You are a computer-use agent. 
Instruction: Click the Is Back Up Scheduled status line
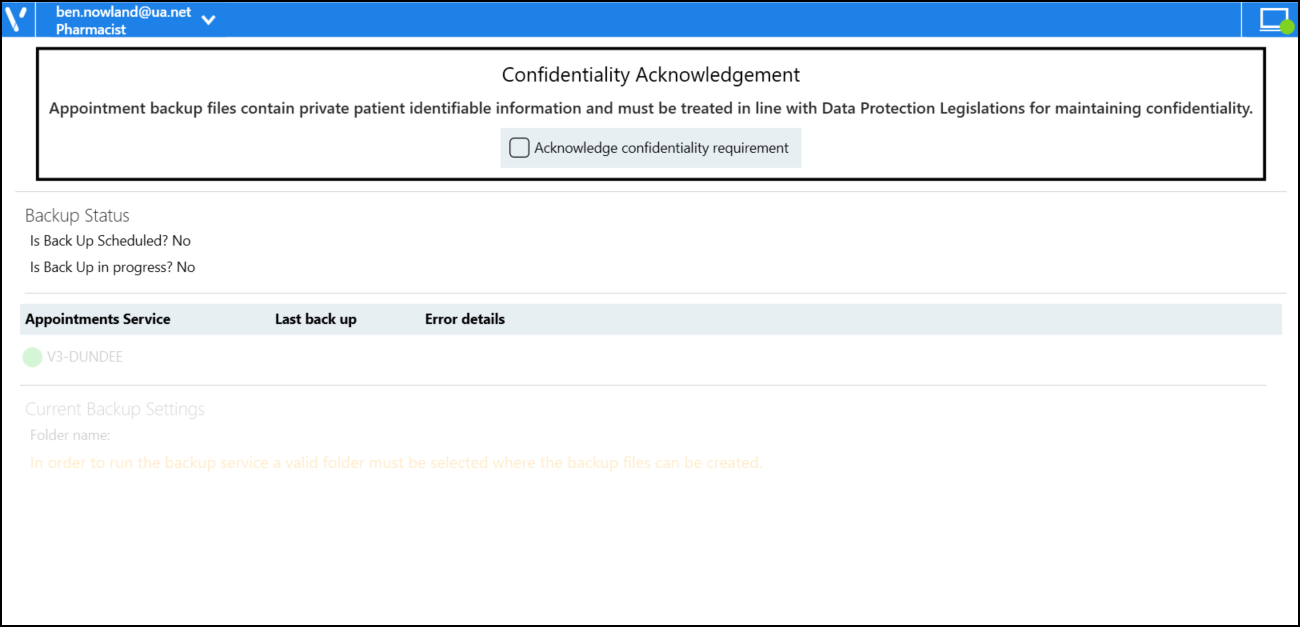[110, 241]
